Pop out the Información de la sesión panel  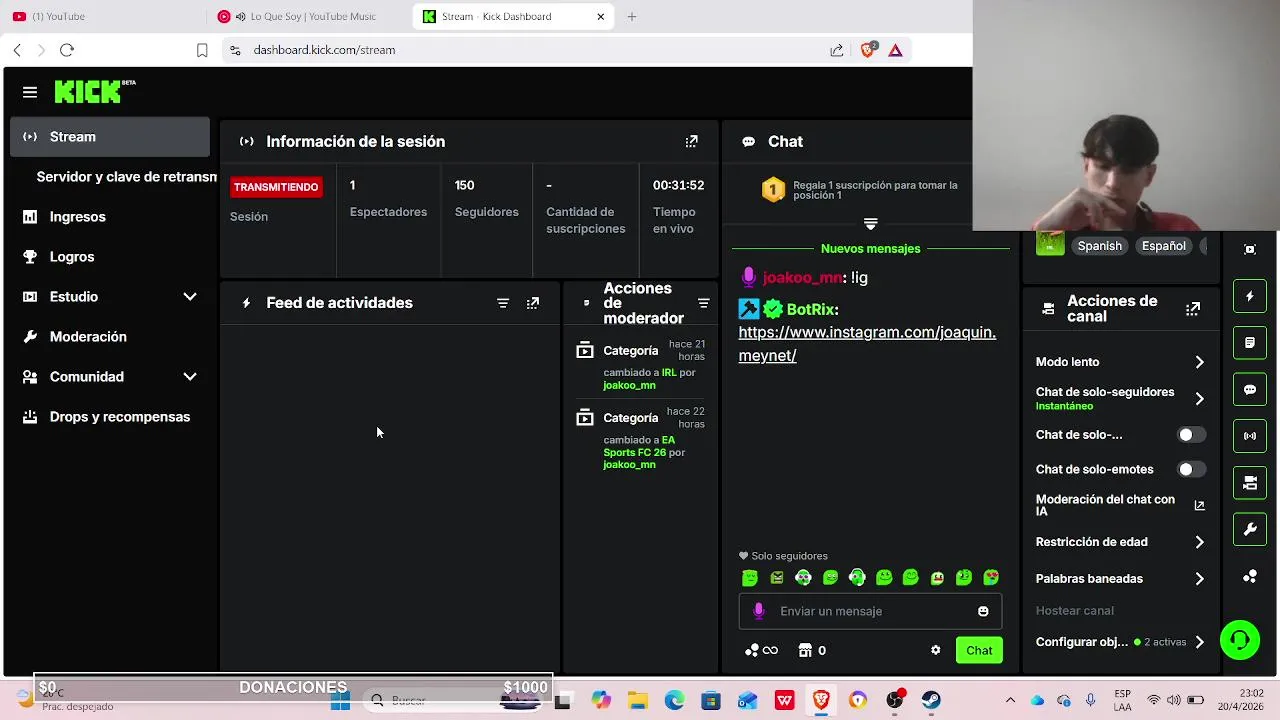click(691, 142)
